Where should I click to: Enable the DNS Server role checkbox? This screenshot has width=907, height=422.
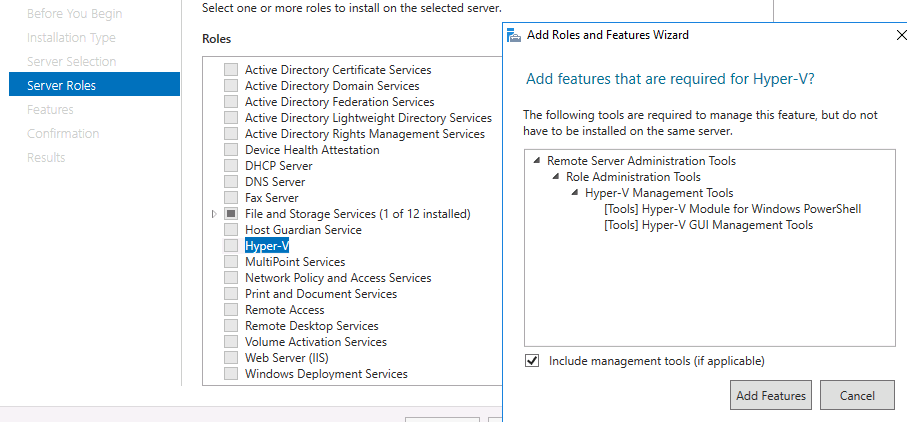pos(231,182)
